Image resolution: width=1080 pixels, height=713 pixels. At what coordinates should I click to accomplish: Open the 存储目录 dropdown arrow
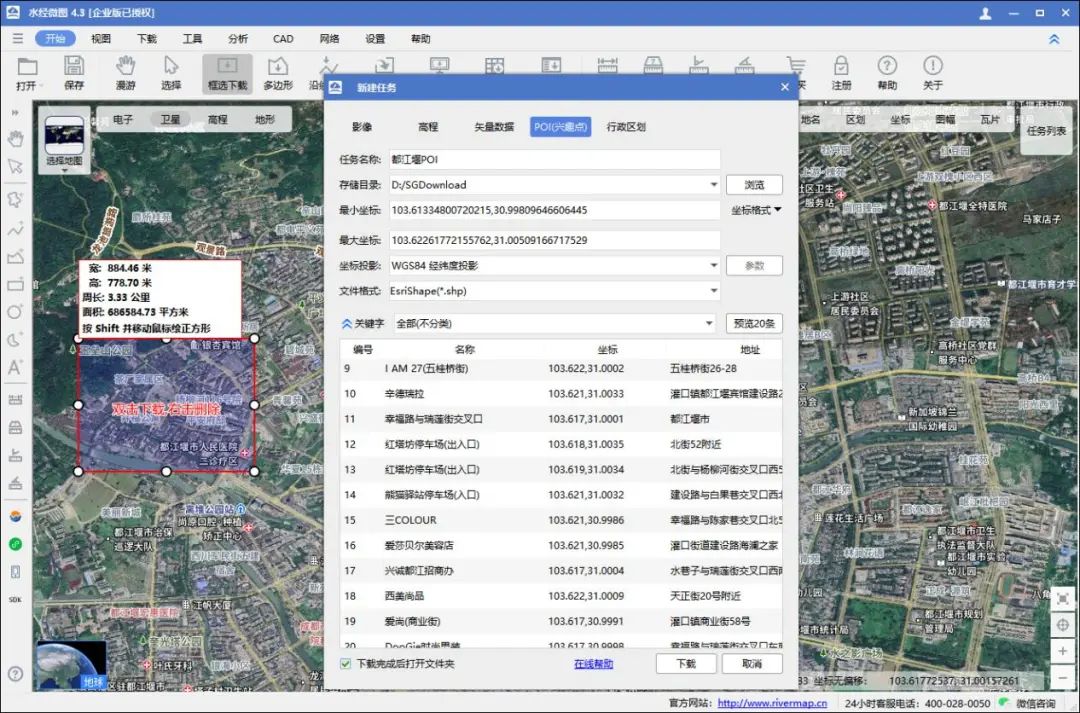pyautogui.click(x=714, y=185)
